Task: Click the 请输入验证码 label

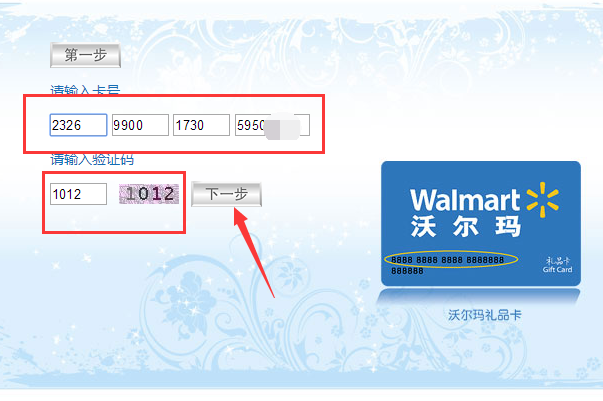Action: pos(92,159)
